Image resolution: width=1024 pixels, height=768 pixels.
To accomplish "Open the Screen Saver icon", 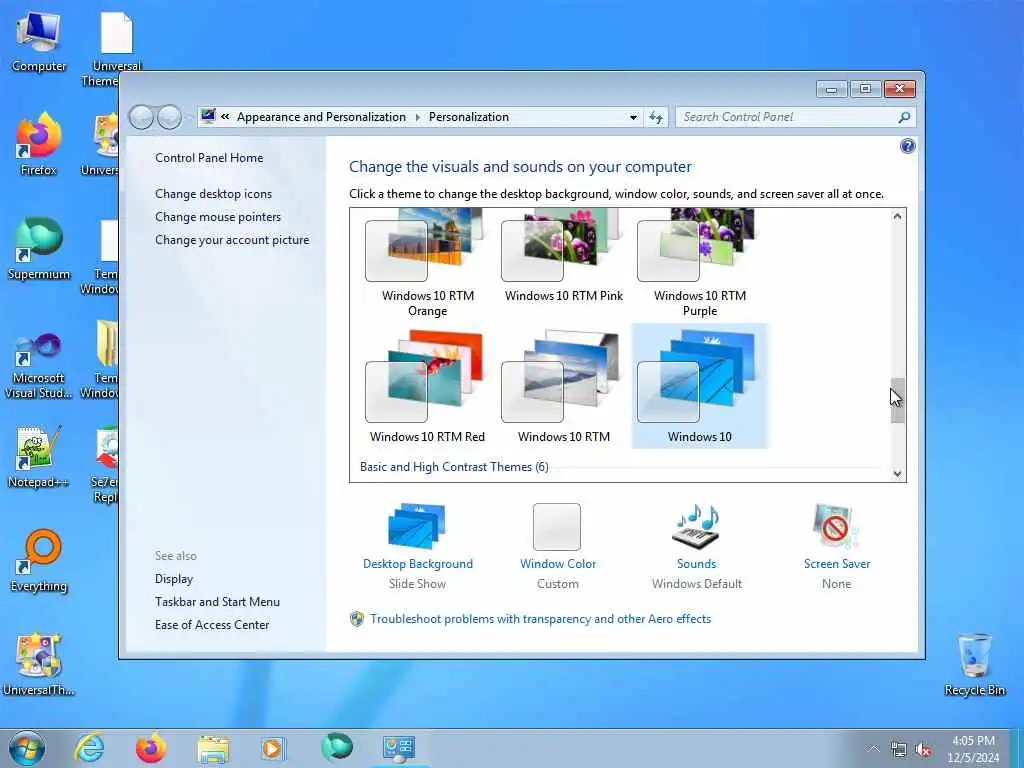I will (x=836, y=526).
